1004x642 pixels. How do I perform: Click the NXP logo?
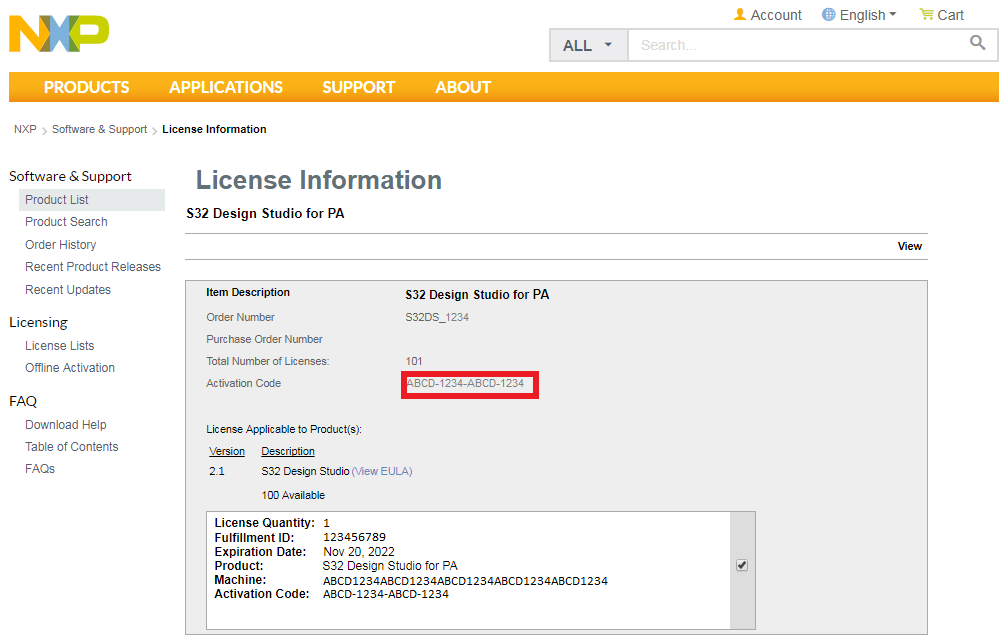pyautogui.click(x=58, y=33)
